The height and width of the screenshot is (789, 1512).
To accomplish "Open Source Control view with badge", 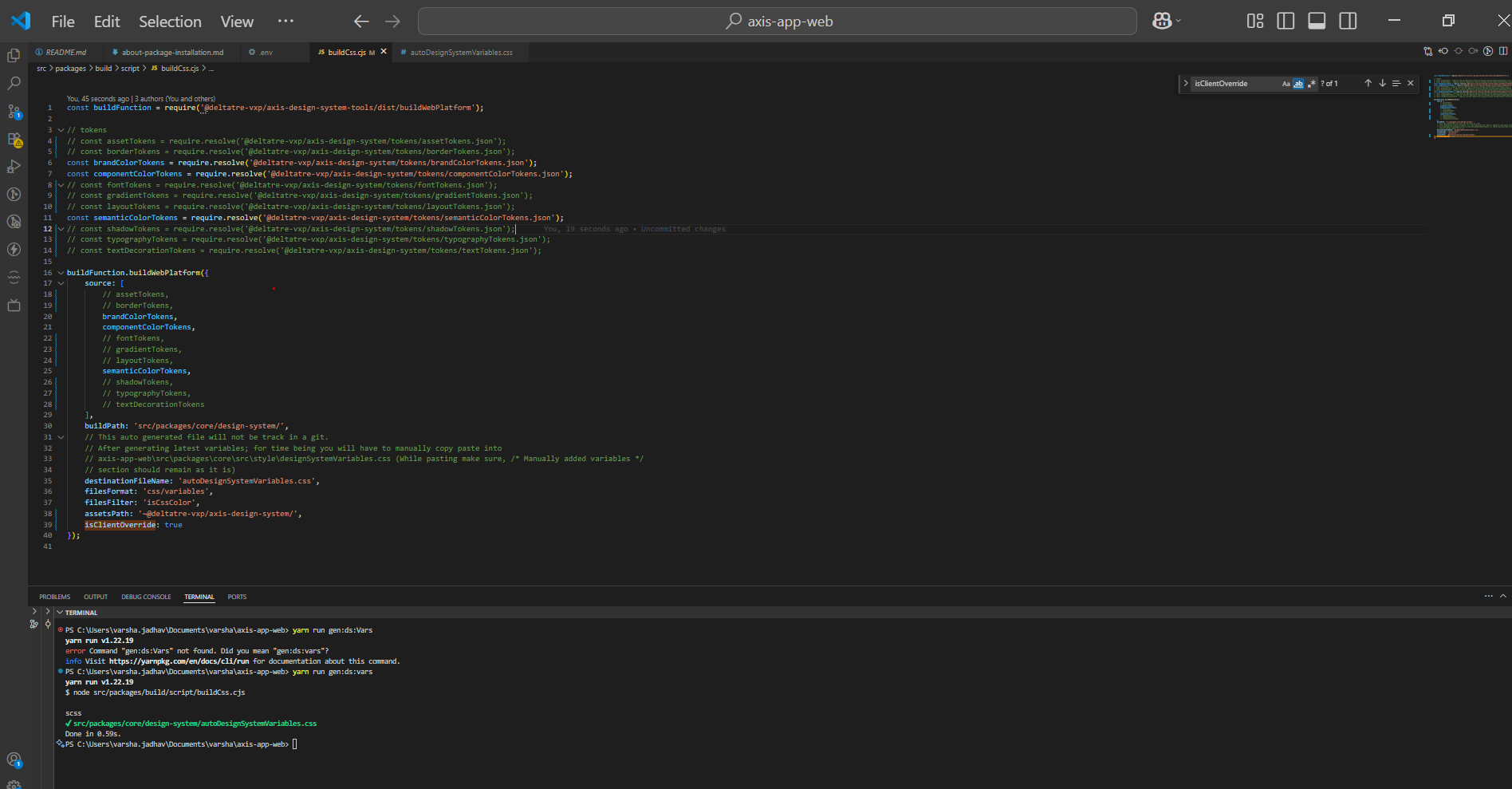I will [x=14, y=111].
